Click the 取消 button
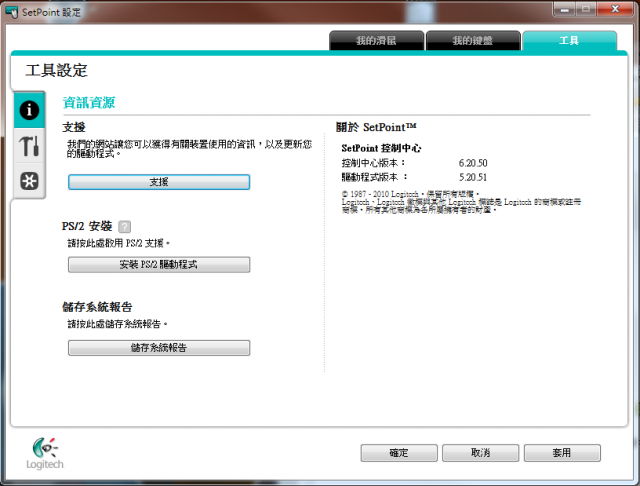Image resolution: width=640 pixels, height=486 pixels. point(480,453)
